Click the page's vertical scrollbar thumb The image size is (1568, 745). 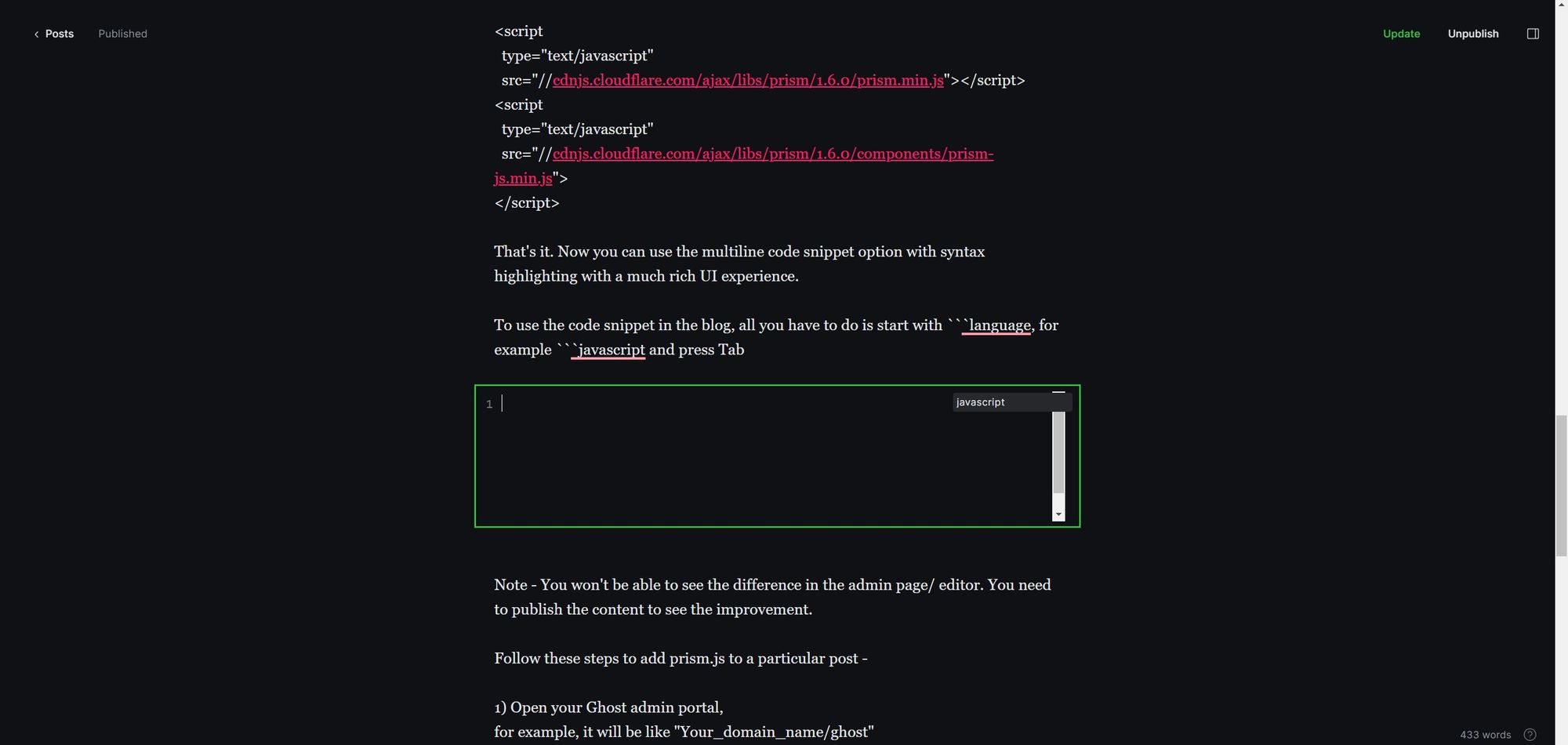(1561, 486)
